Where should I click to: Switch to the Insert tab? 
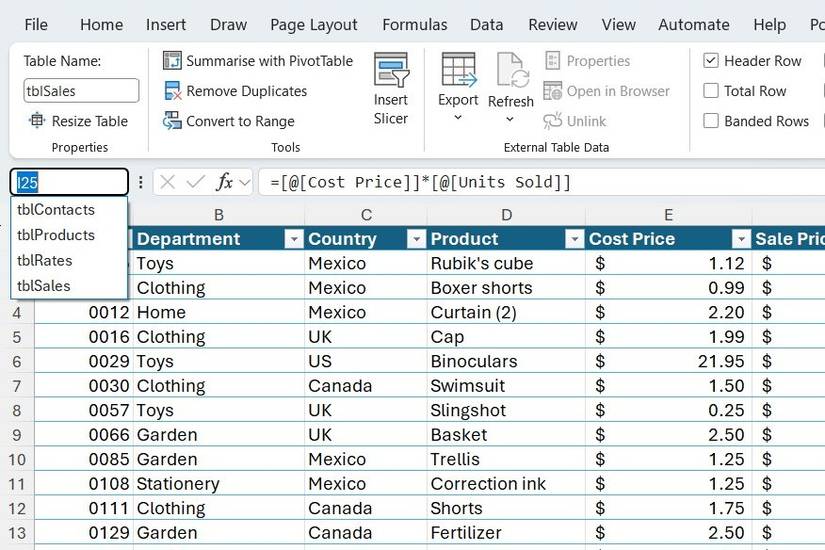click(x=166, y=25)
